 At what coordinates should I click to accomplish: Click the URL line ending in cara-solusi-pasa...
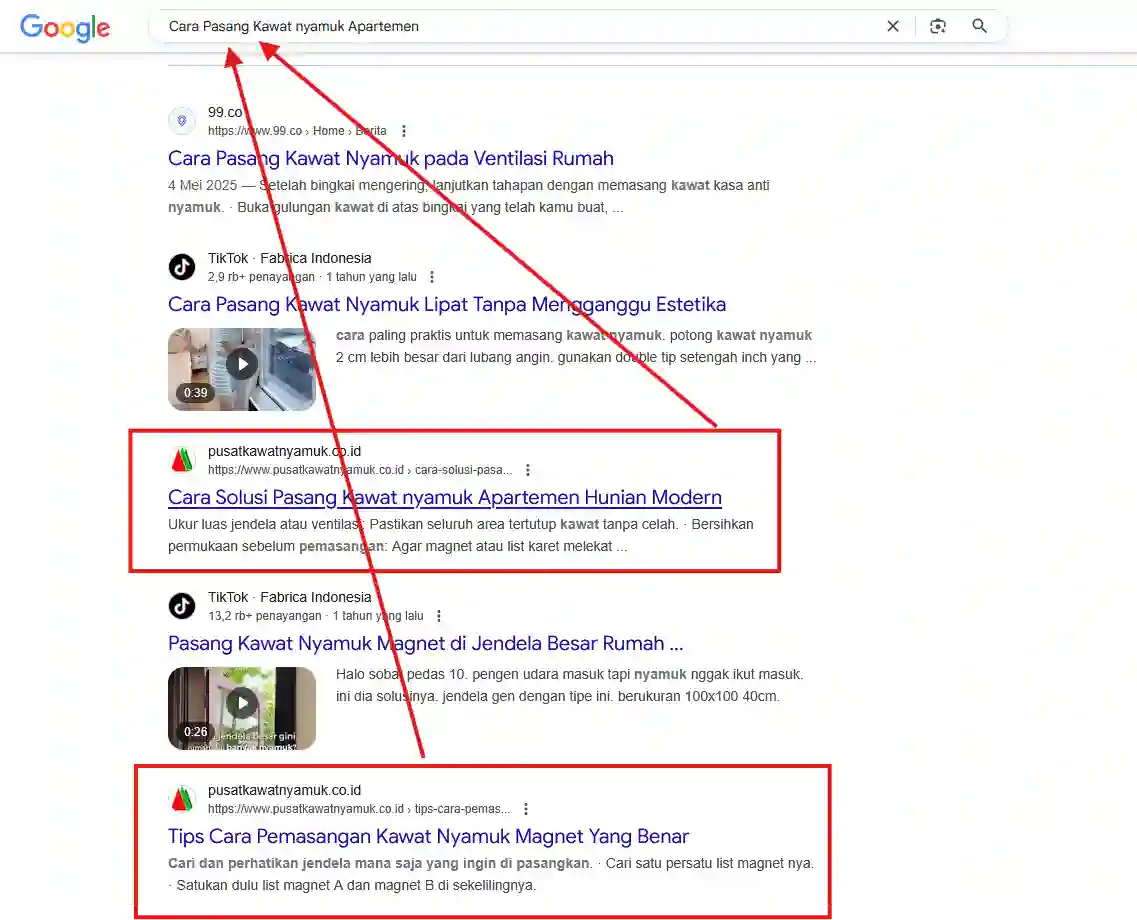(x=360, y=470)
